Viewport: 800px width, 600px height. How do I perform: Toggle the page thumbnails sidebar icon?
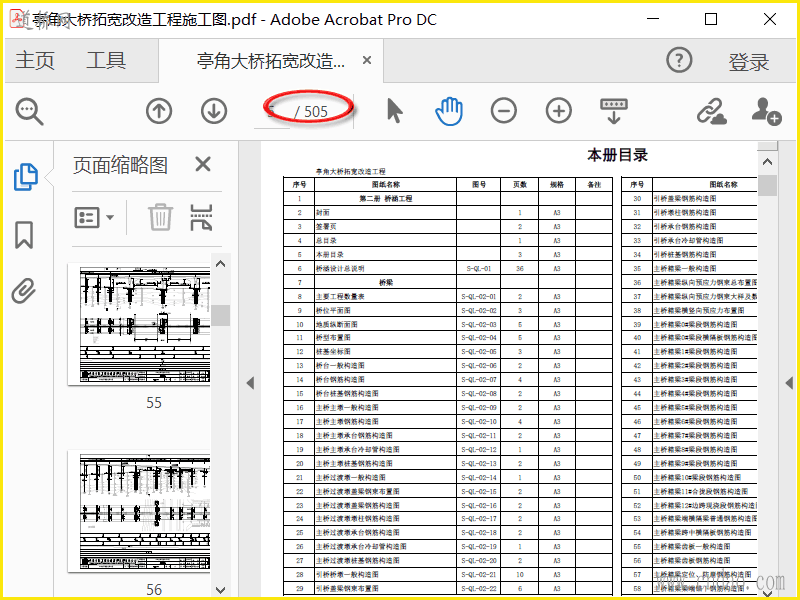[x=25, y=177]
